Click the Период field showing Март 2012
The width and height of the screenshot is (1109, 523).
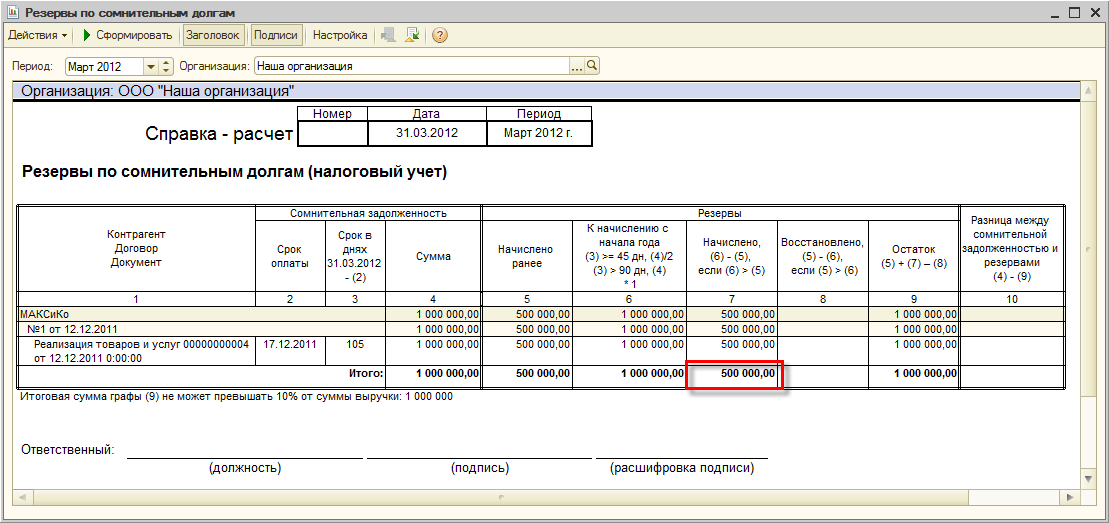(x=105, y=66)
